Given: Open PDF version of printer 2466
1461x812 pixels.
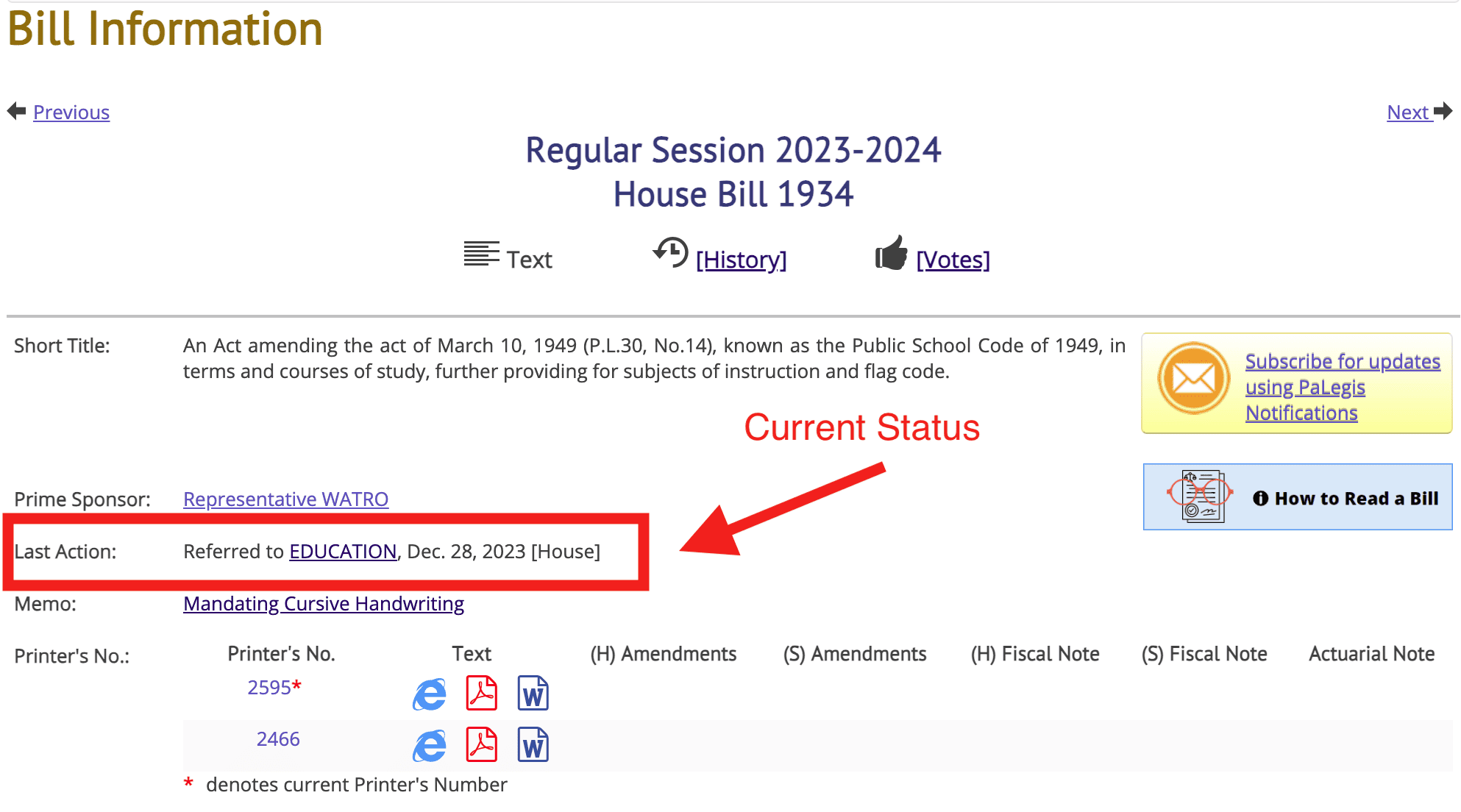Looking at the screenshot, I should click(x=482, y=745).
